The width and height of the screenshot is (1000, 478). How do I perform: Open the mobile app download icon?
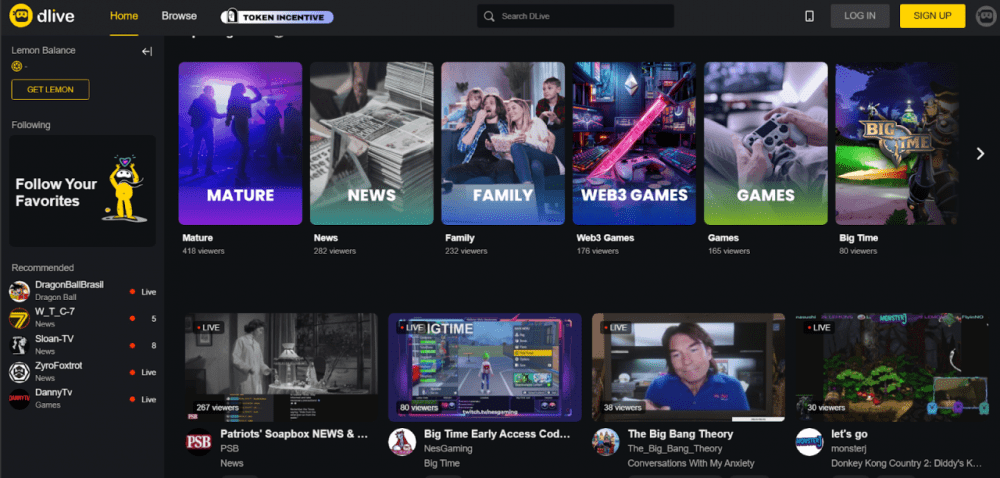point(809,16)
